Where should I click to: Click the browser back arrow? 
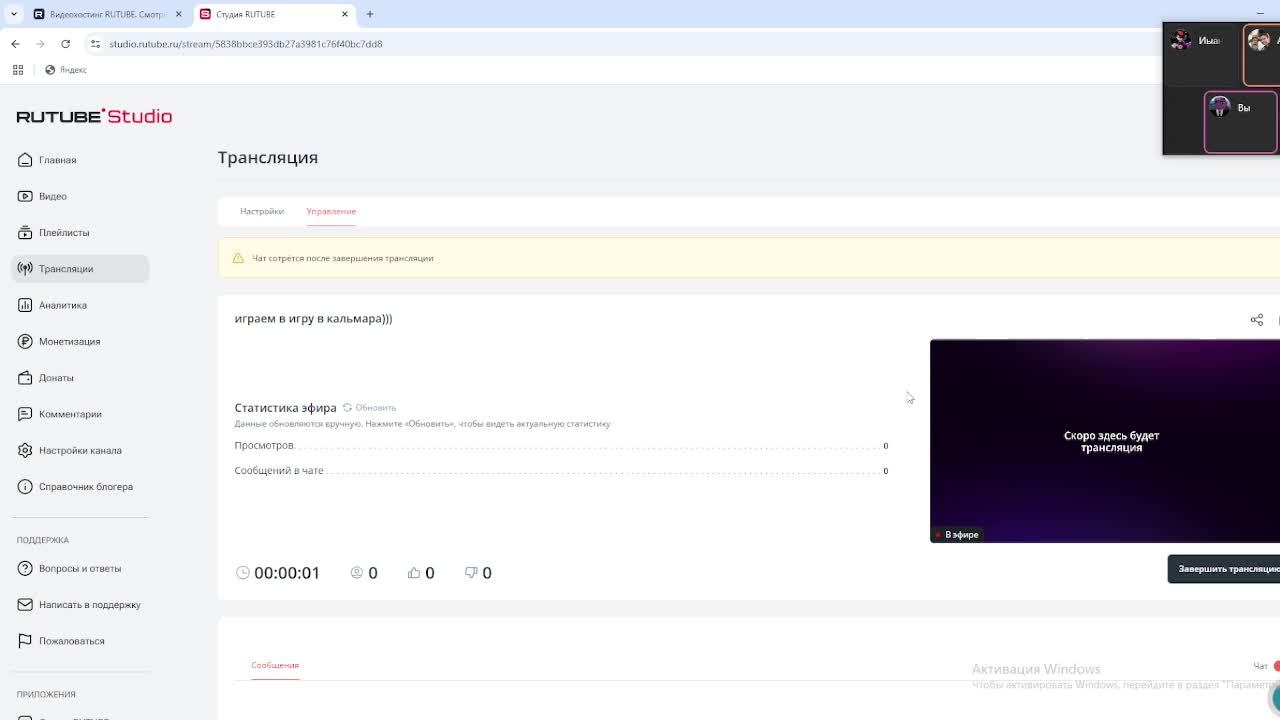click(x=15, y=44)
